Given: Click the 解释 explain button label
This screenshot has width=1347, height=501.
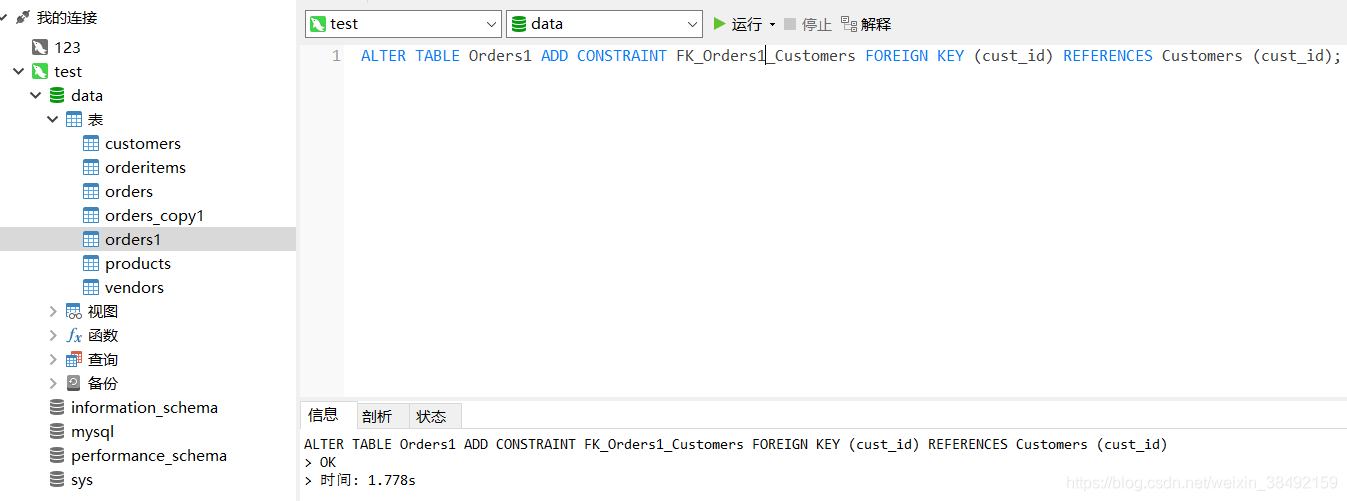Looking at the screenshot, I should 876,24.
